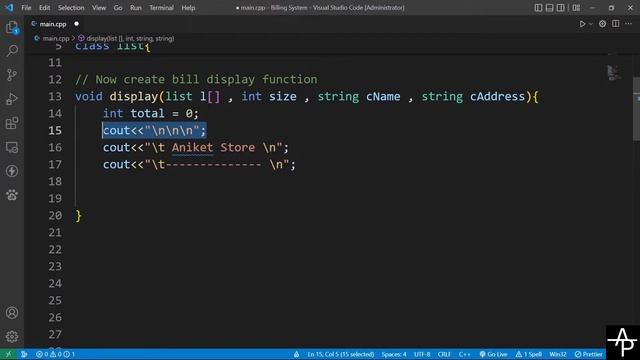Toggle the secondary side bar layout icon
Image resolution: width=640 pixels, height=360 pixels.
[x=561, y=8]
